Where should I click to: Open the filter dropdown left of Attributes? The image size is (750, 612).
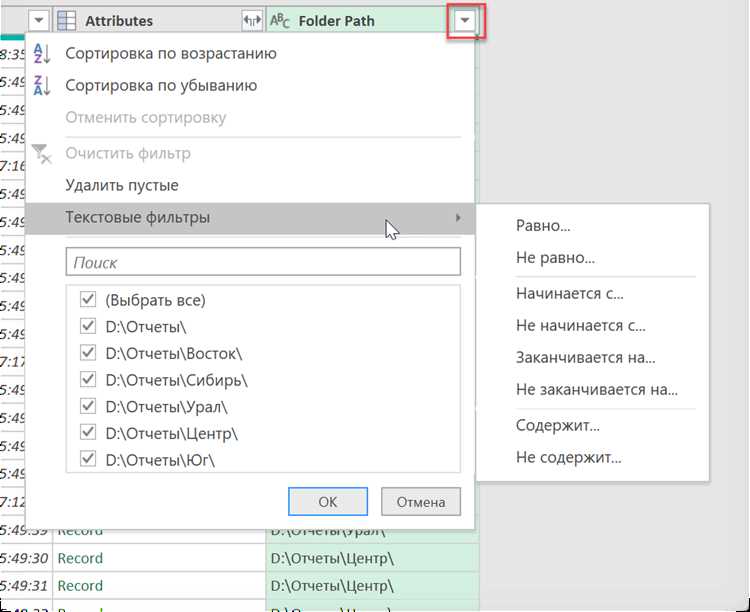[39, 21]
